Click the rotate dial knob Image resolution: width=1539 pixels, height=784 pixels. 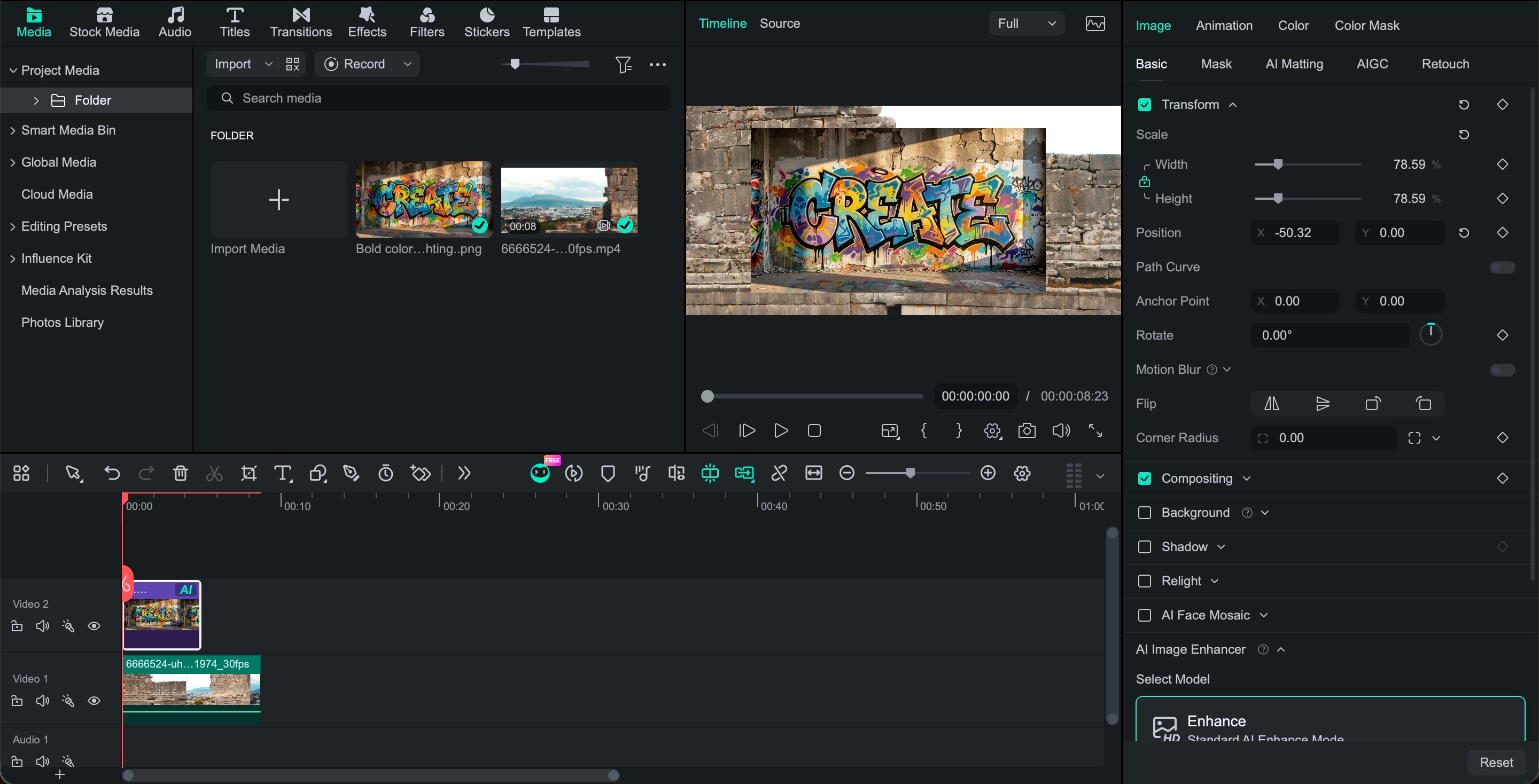[1431, 334]
